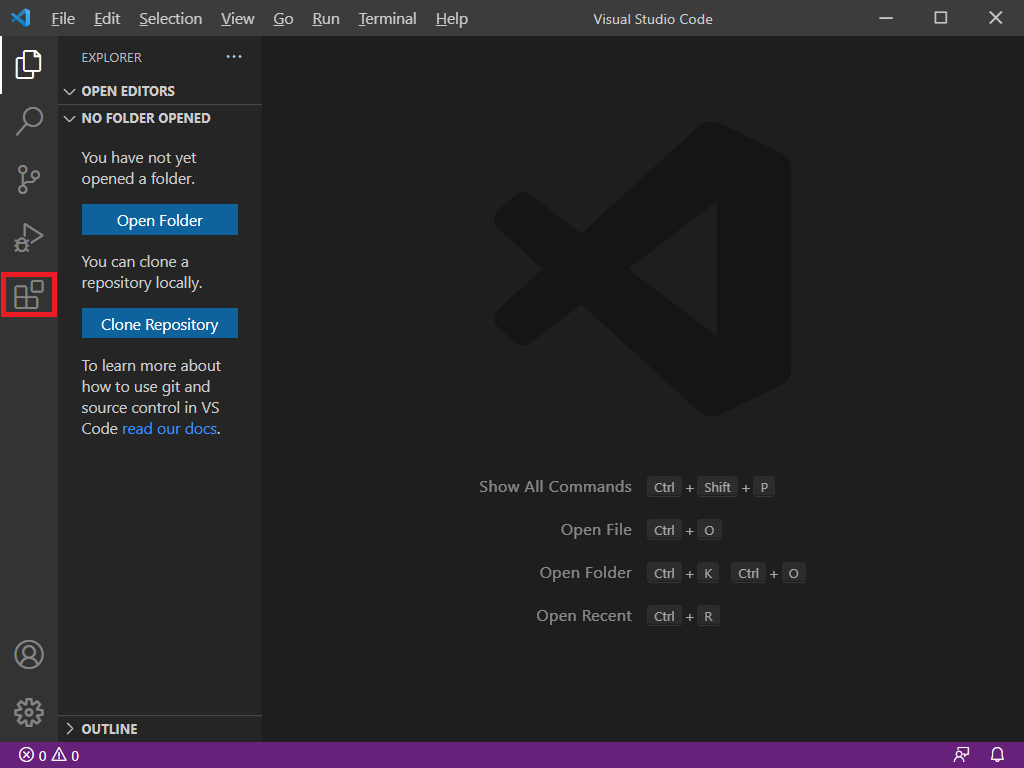Click the errors count in status bar
The height and width of the screenshot is (768, 1024).
pyautogui.click(x=33, y=756)
